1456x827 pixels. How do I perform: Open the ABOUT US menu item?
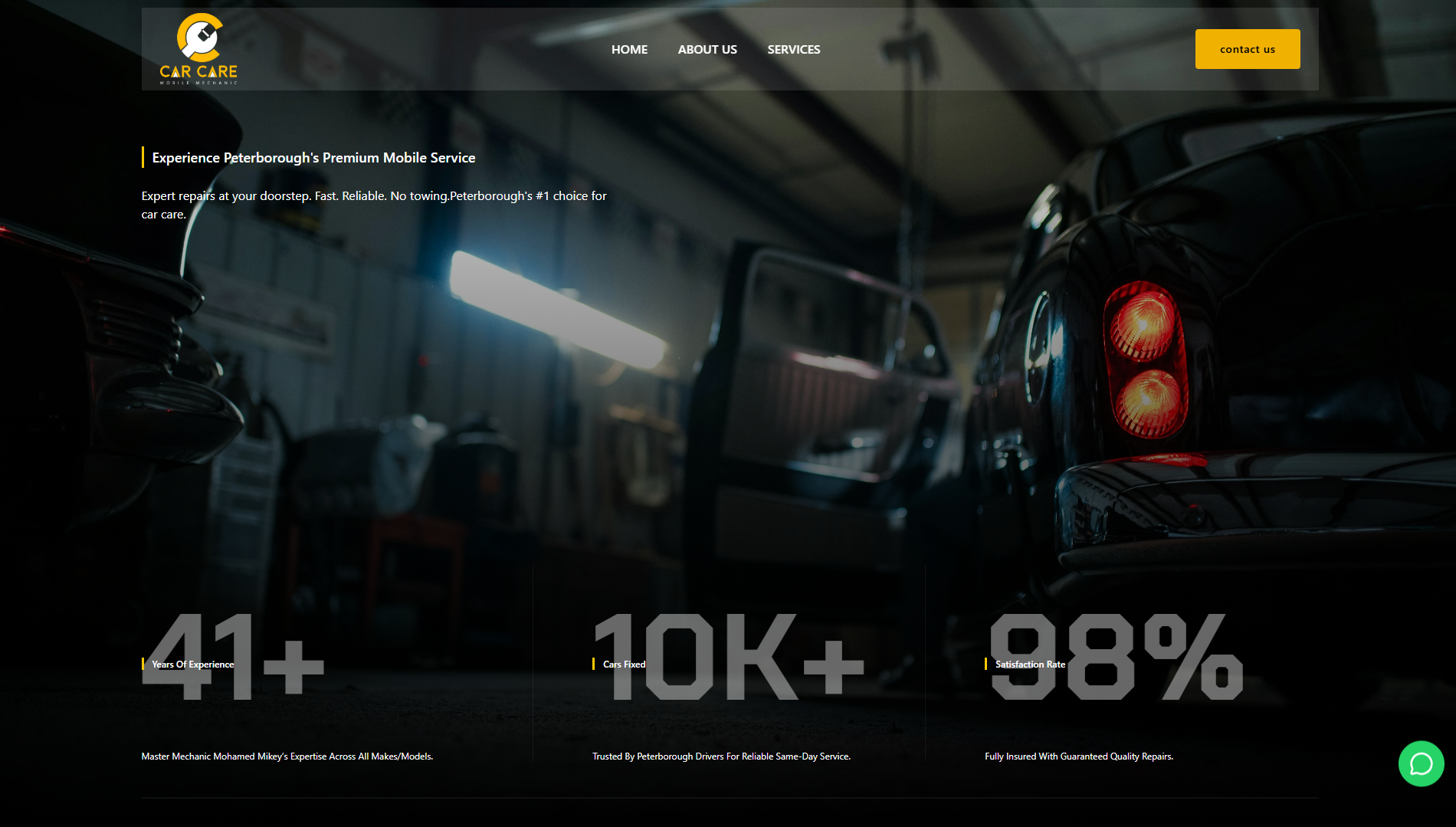707,49
